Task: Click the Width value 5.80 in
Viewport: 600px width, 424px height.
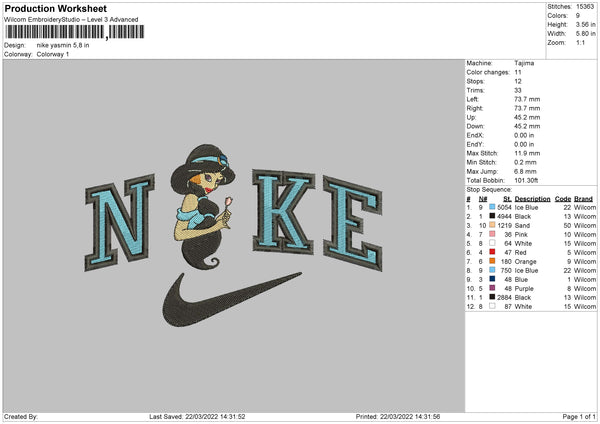Action: coord(585,34)
